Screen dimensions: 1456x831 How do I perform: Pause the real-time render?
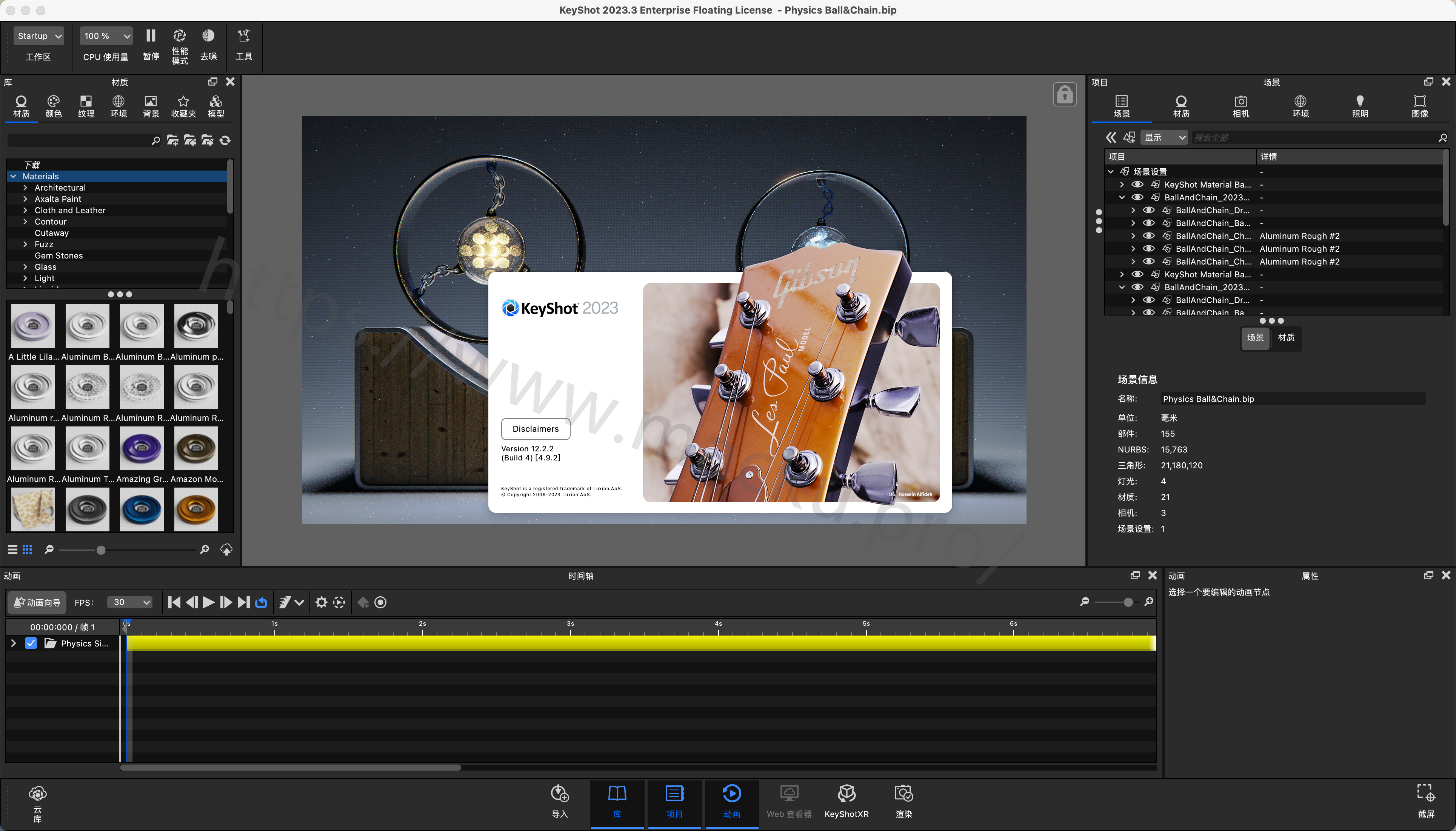(x=151, y=36)
